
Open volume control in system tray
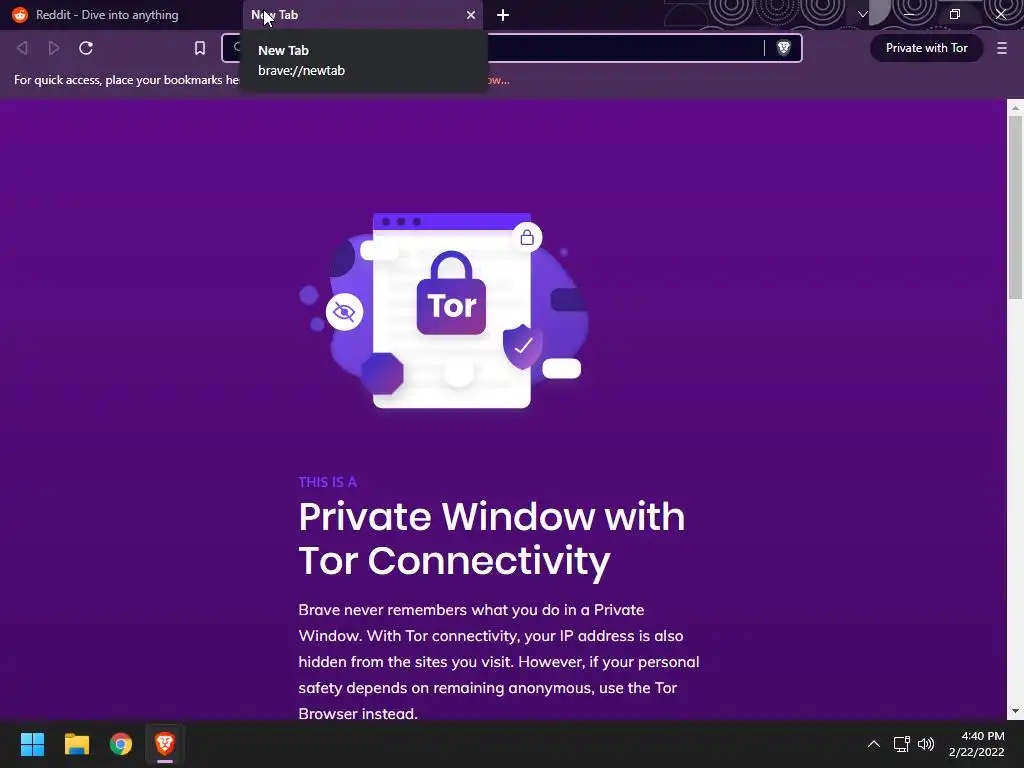[x=926, y=744]
